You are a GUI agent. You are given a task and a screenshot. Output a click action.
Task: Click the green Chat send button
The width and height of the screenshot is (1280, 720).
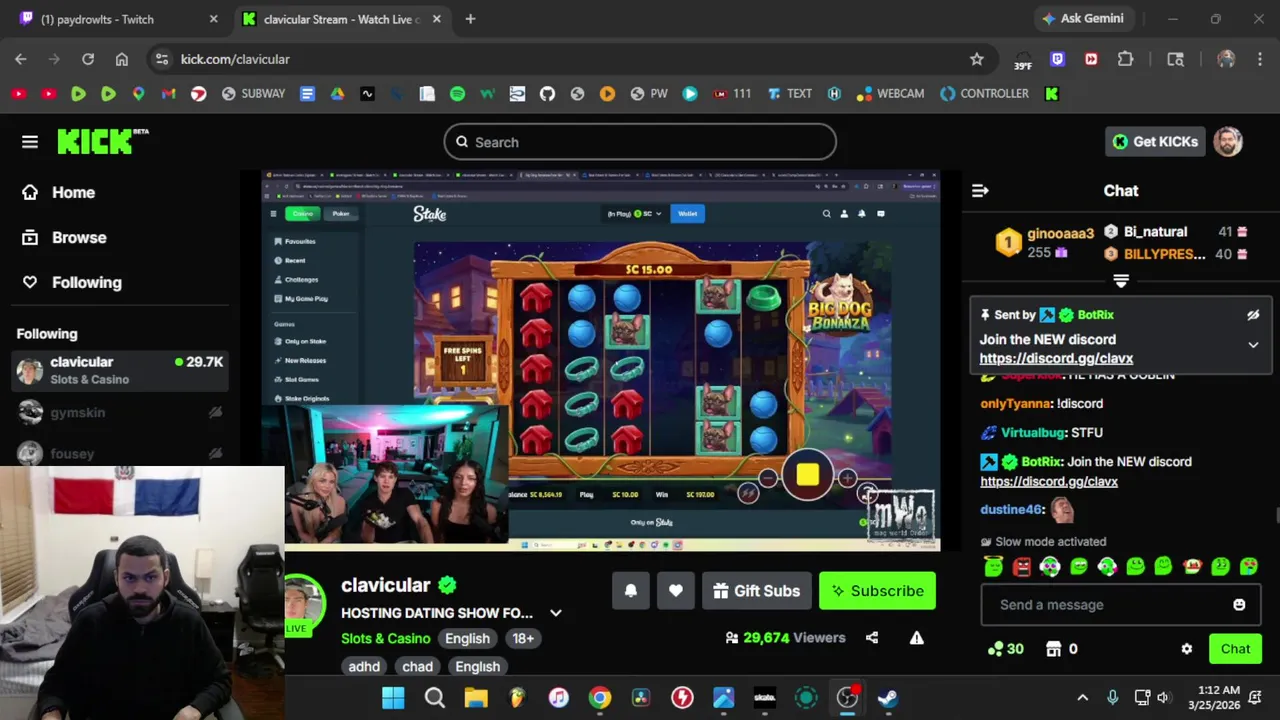pyautogui.click(x=1235, y=649)
